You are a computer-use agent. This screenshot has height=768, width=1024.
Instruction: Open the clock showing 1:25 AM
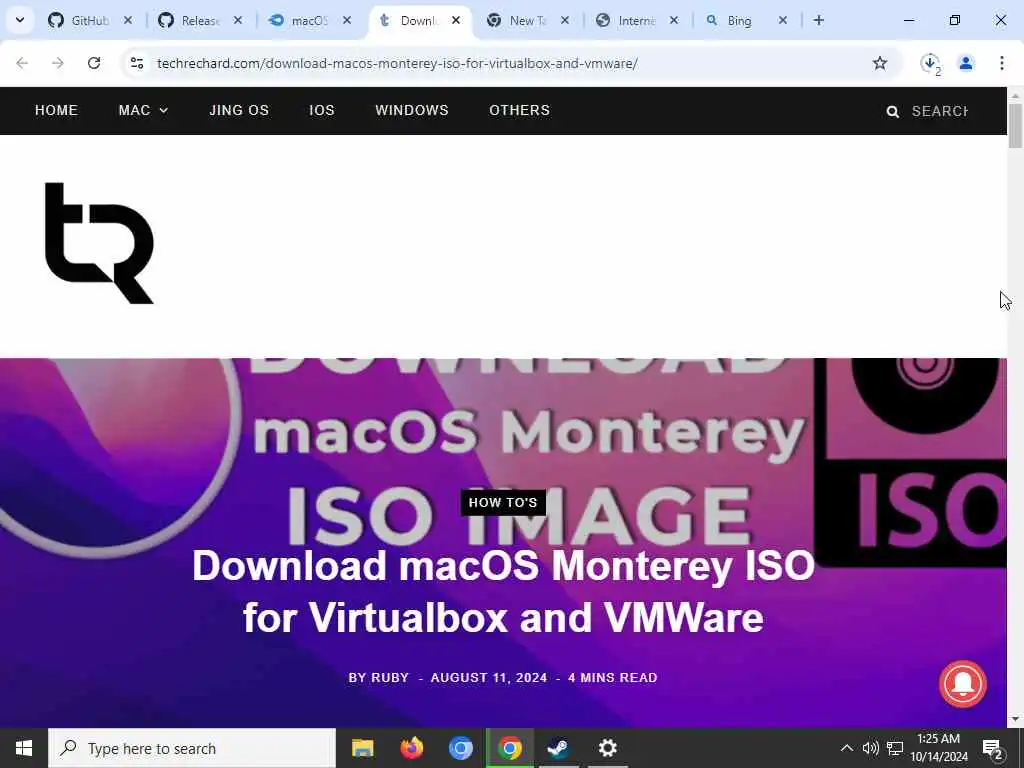(x=939, y=748)
